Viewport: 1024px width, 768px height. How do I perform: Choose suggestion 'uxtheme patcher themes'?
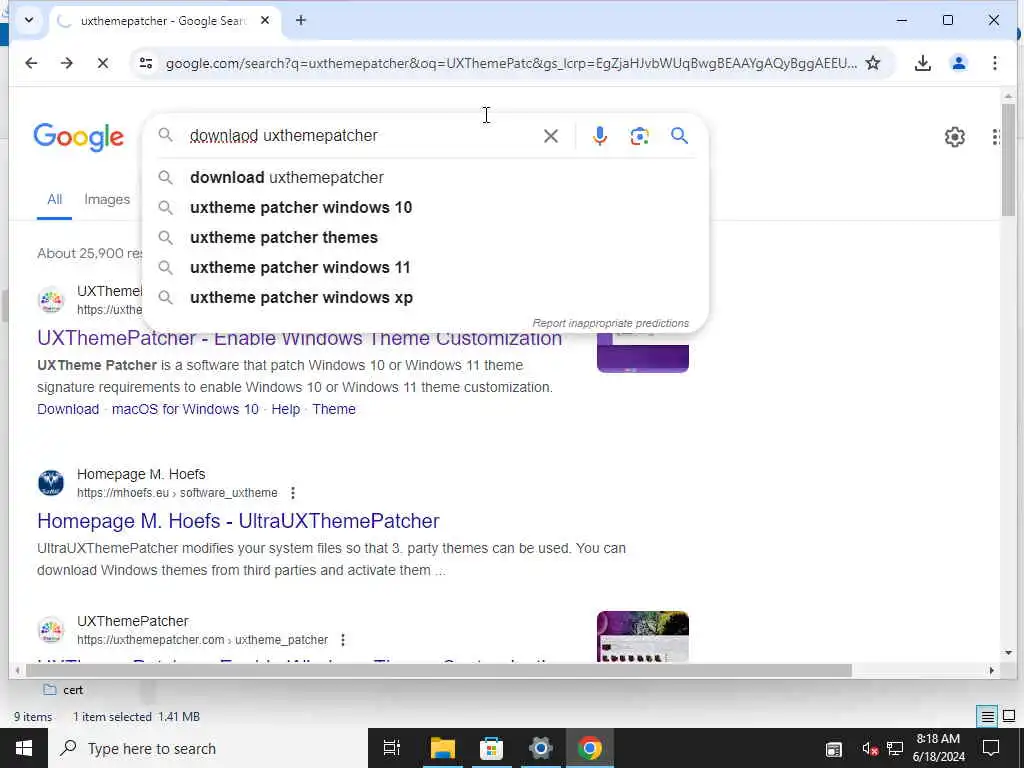tap(425, 238)
